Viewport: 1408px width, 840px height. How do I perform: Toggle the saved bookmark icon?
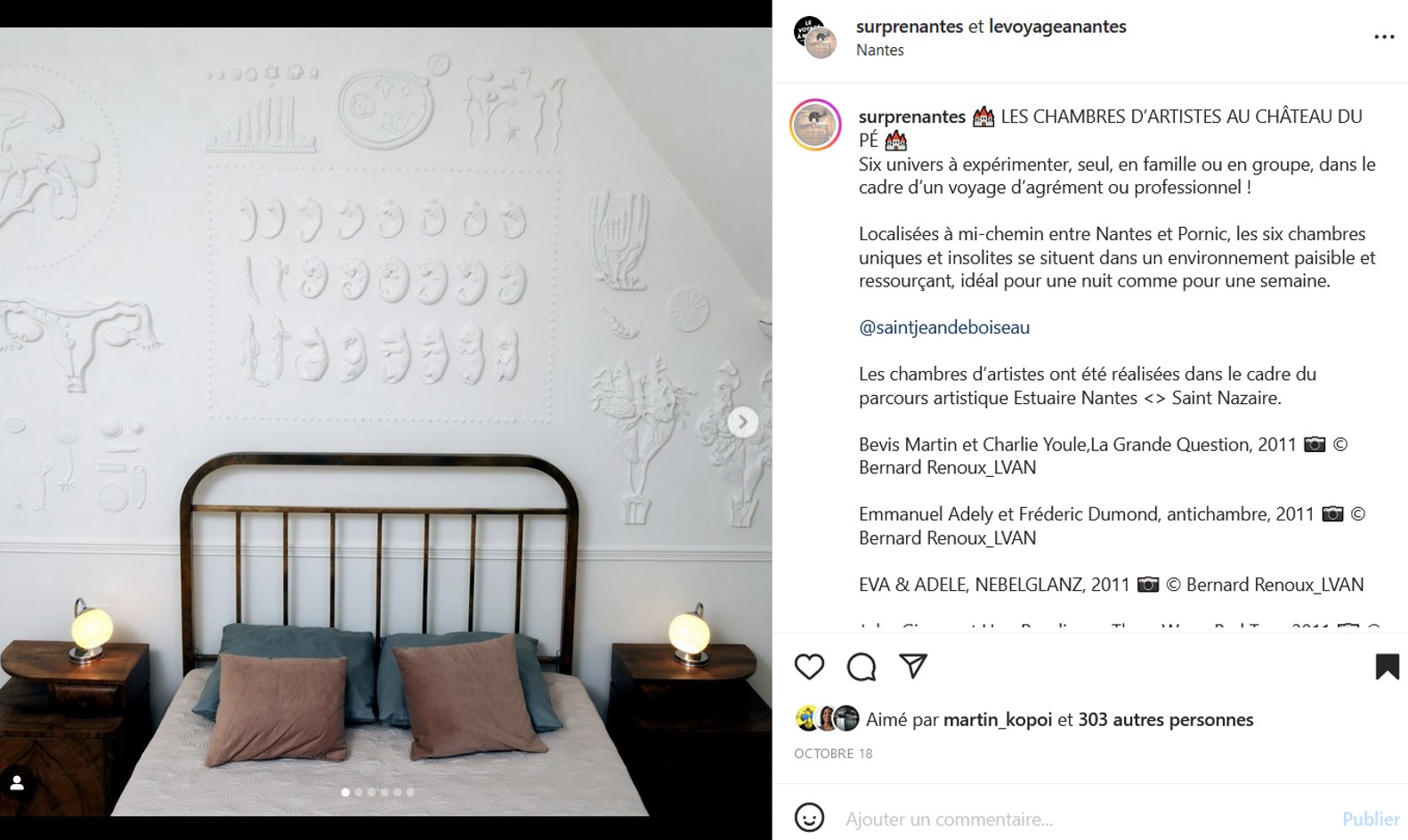(x=1387, y=666)
